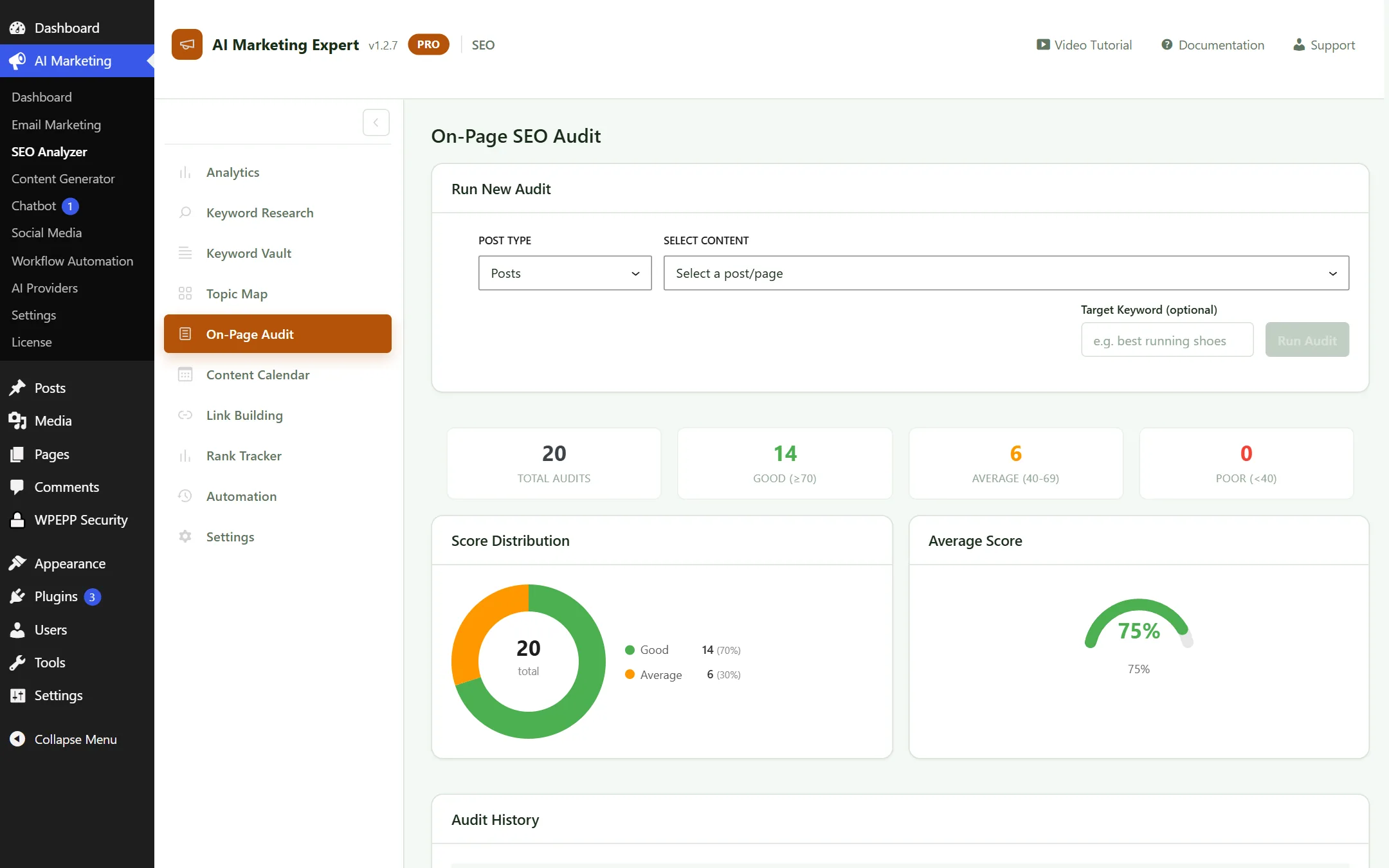Click the Analytics bar chart icon

185,172
